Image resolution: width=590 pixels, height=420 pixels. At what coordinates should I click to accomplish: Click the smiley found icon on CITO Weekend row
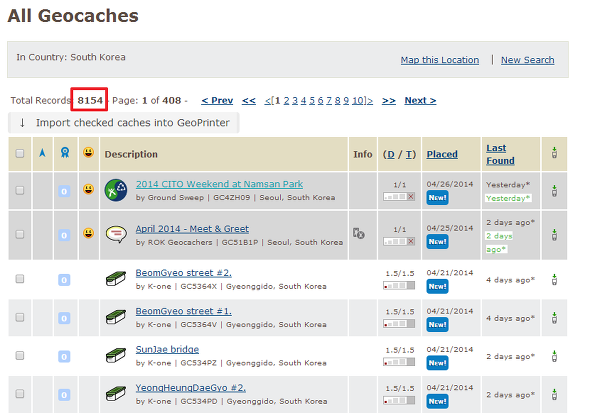point(88,189)
